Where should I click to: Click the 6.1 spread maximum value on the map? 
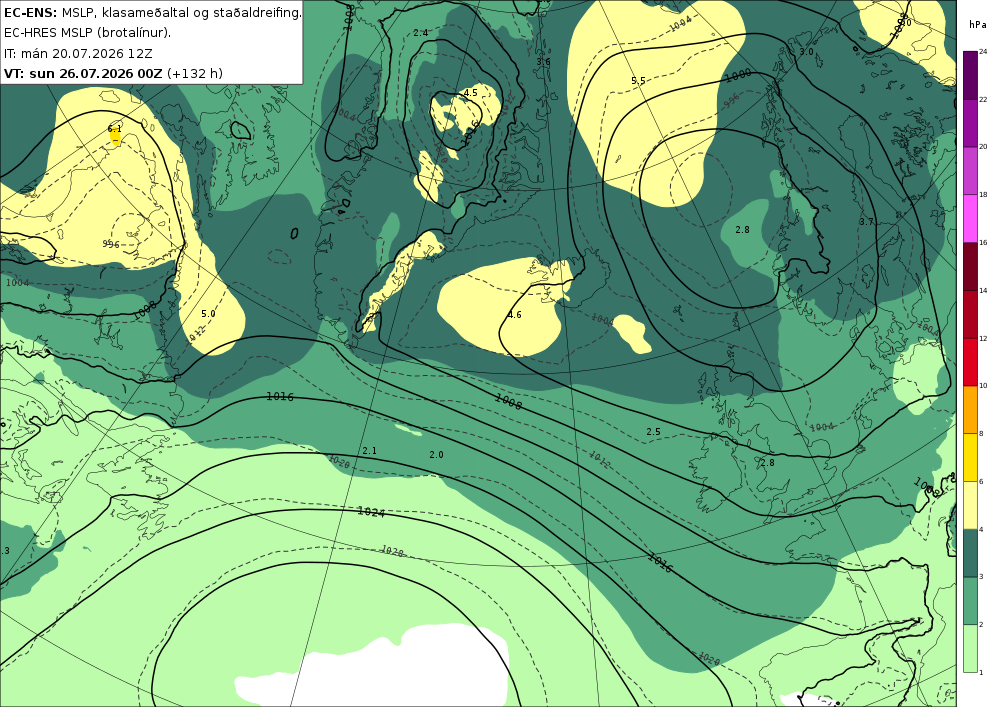point(115,129)
